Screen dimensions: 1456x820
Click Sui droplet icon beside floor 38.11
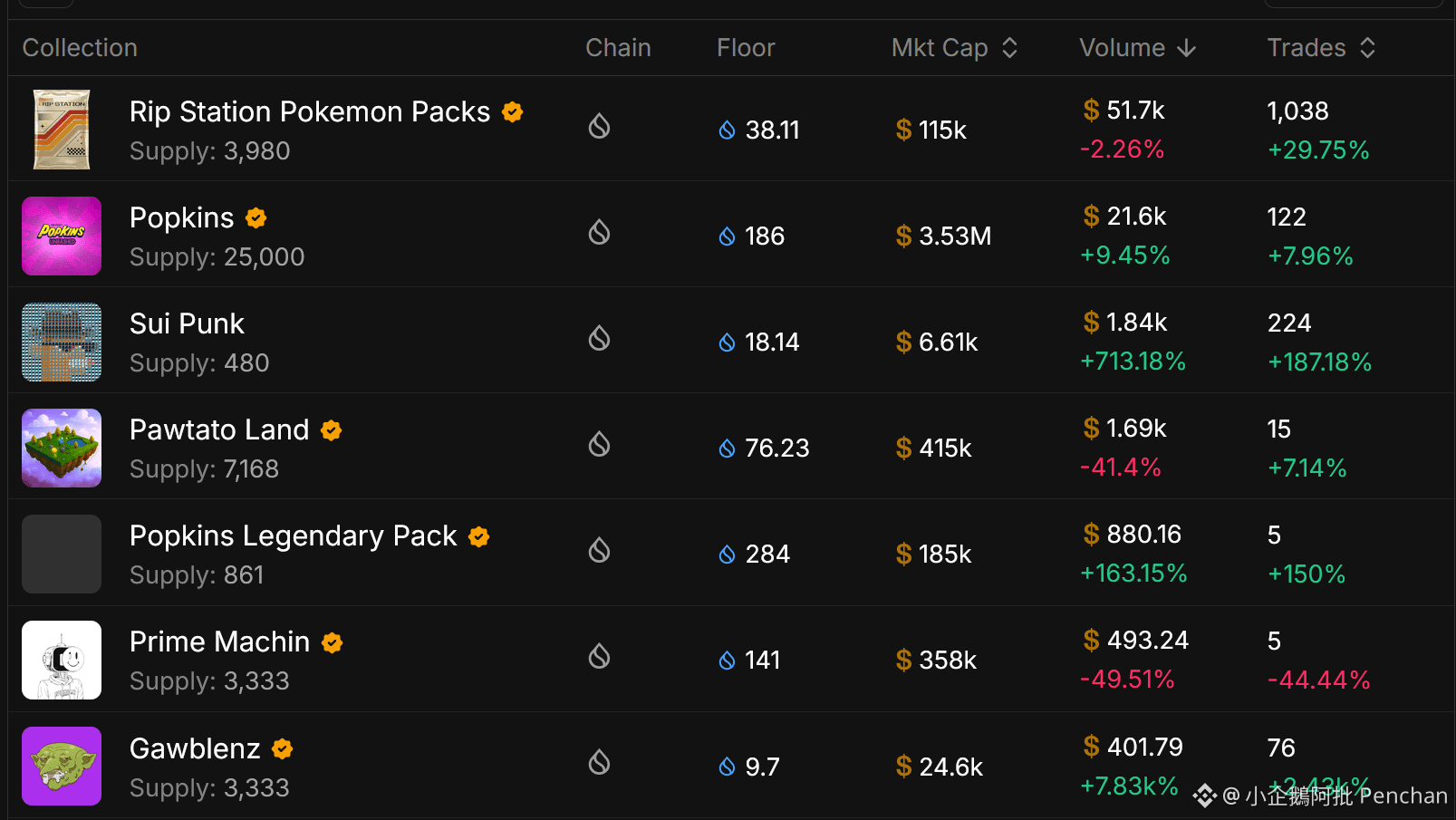[x=727, y=130]
